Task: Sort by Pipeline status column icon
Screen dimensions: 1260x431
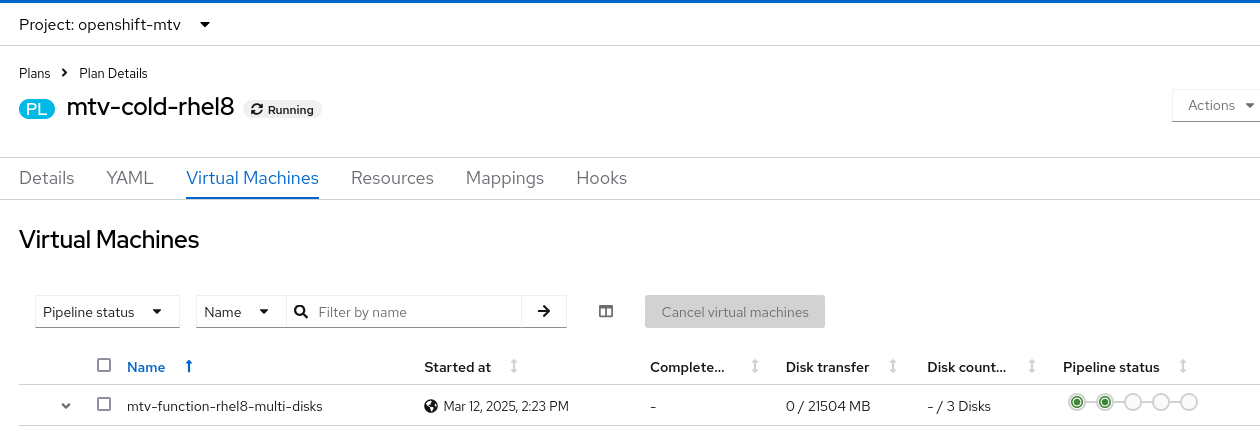Action: point(1184,367)
